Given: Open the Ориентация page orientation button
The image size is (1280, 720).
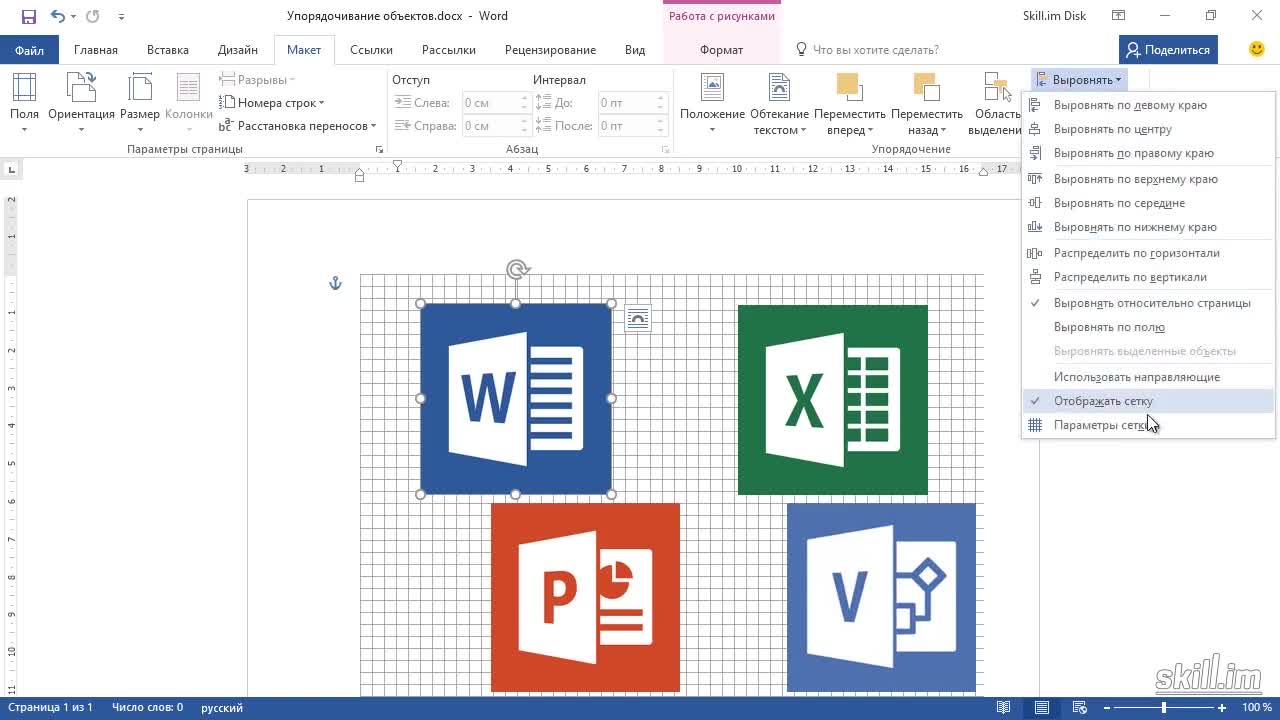Looking at the screenshot, I should coord(81,103).
